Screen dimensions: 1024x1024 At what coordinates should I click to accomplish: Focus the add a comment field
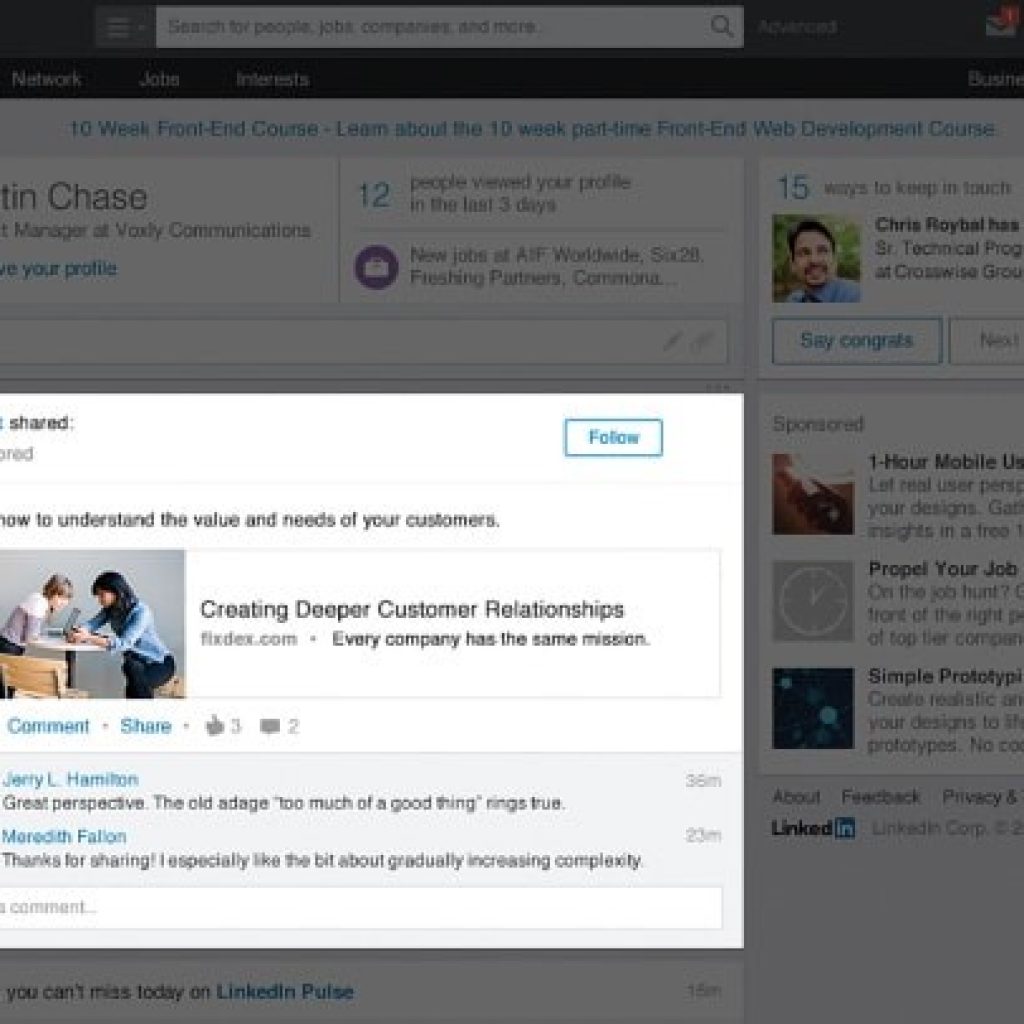tap(361, 907)
